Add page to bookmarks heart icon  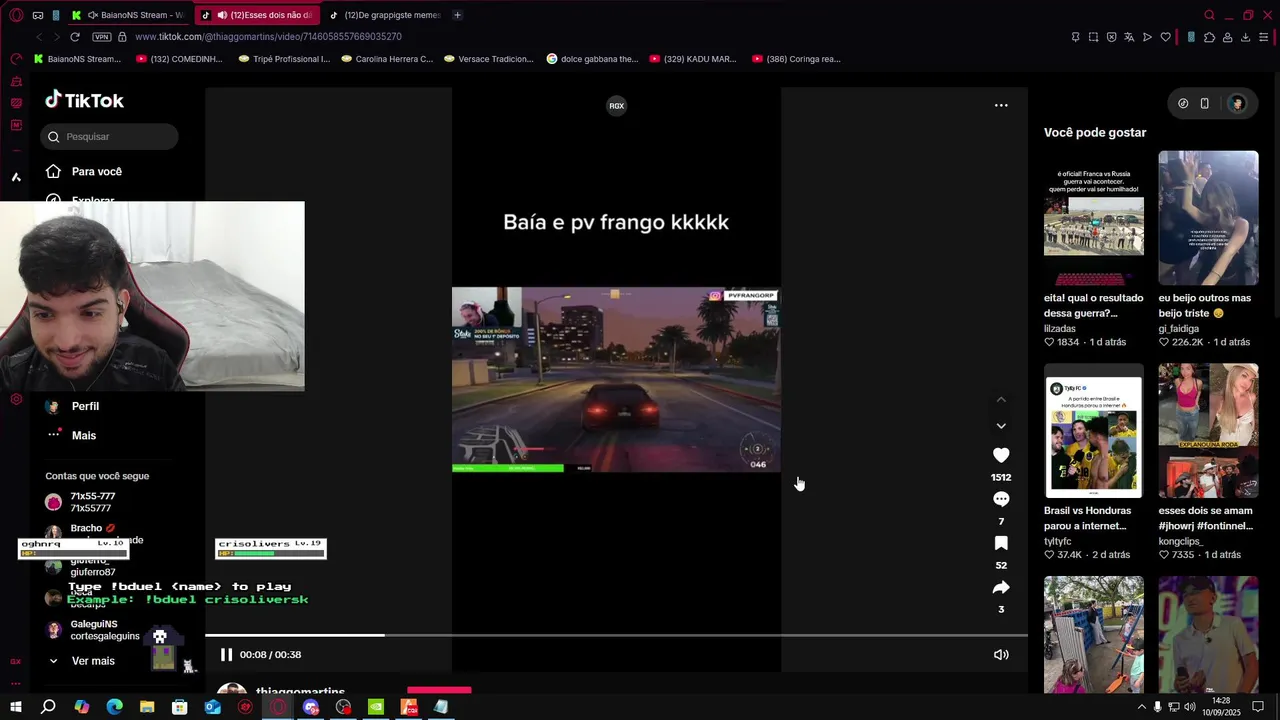pos(1165,37)
